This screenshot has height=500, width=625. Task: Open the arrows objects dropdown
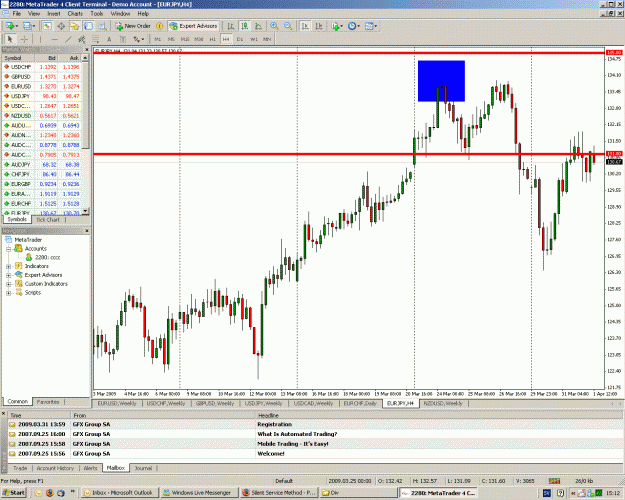138,39
